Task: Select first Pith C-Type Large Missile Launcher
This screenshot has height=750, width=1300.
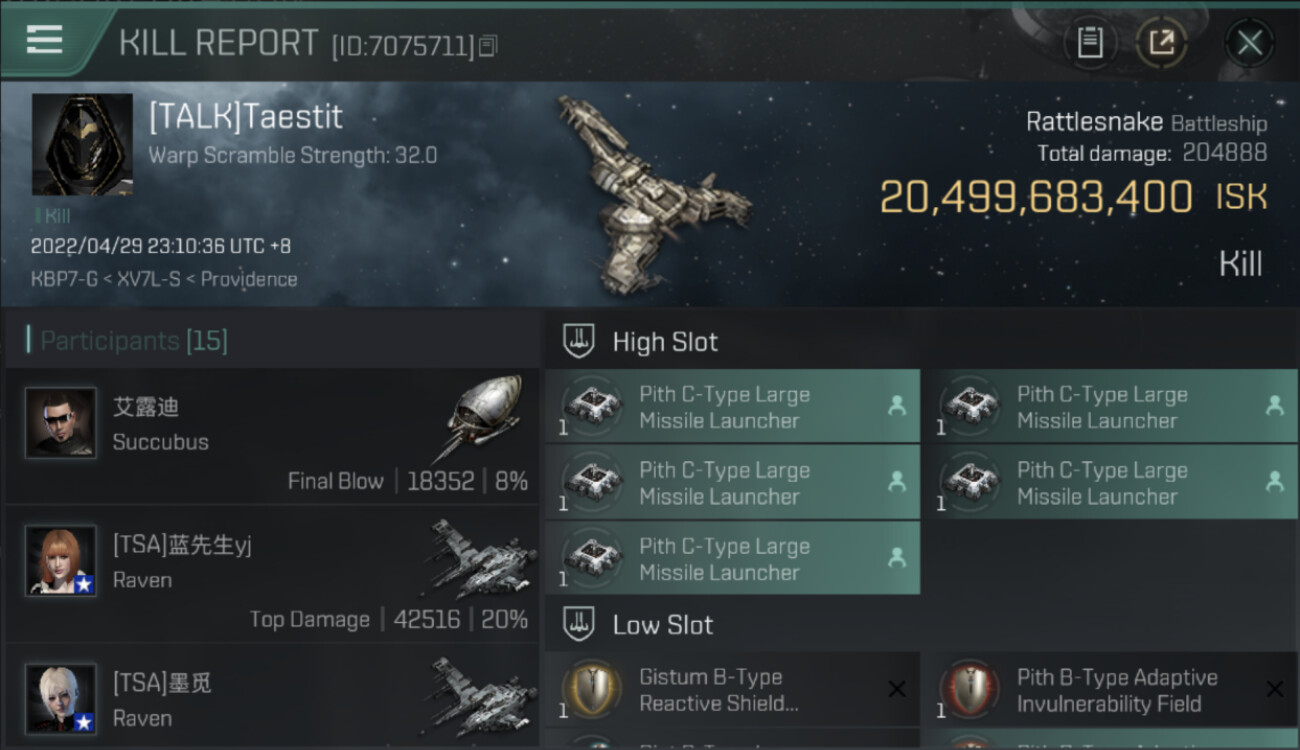Action: tap(732, 407)
